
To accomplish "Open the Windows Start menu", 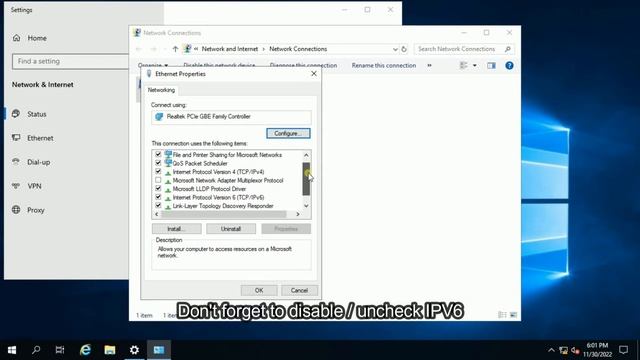I will click(x=12, y=350).
